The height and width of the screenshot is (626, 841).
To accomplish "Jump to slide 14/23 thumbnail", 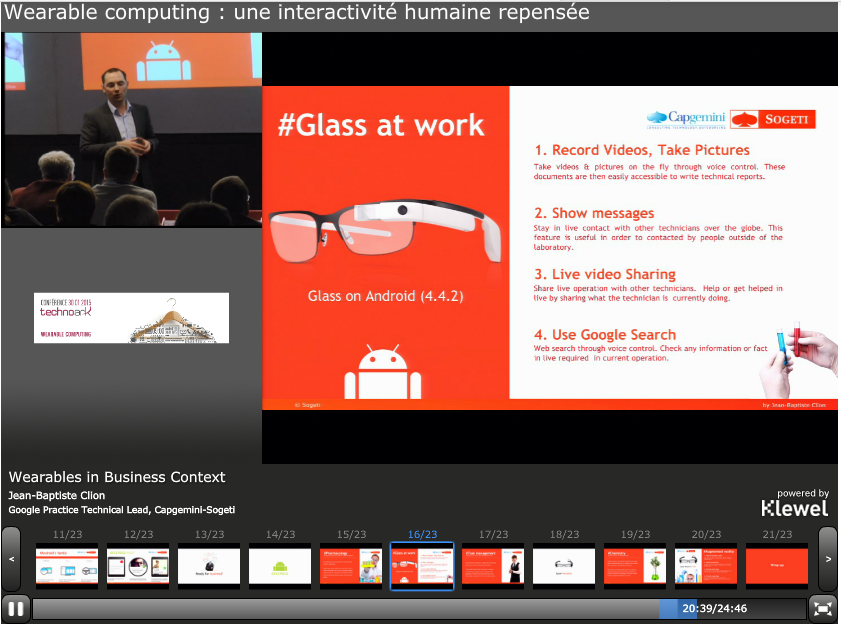I will pyautogui.click(x=280, y=566).
